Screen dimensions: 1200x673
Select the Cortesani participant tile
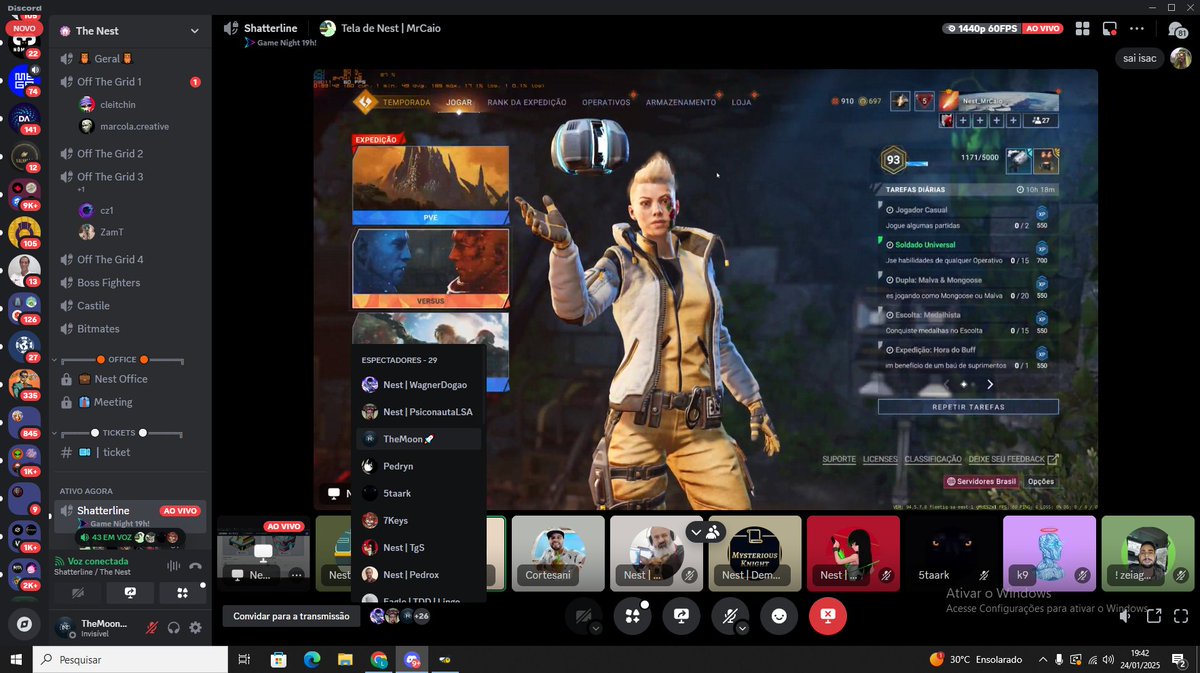pyautogui.click(x=558, y=553)
